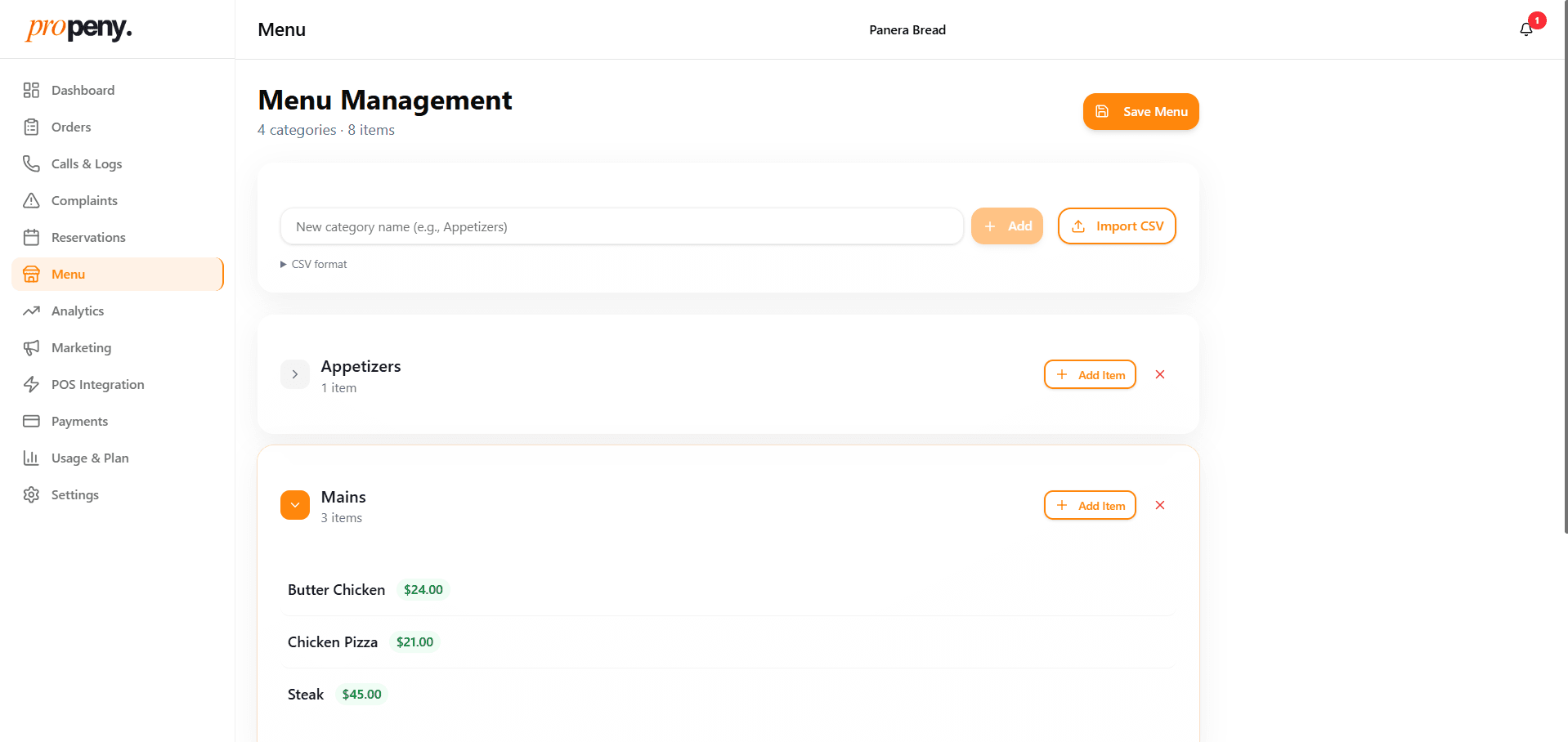The image size is (1568, 742).
Task: Click the Analytics trend line icon
Action: click(x=31, y=311)
